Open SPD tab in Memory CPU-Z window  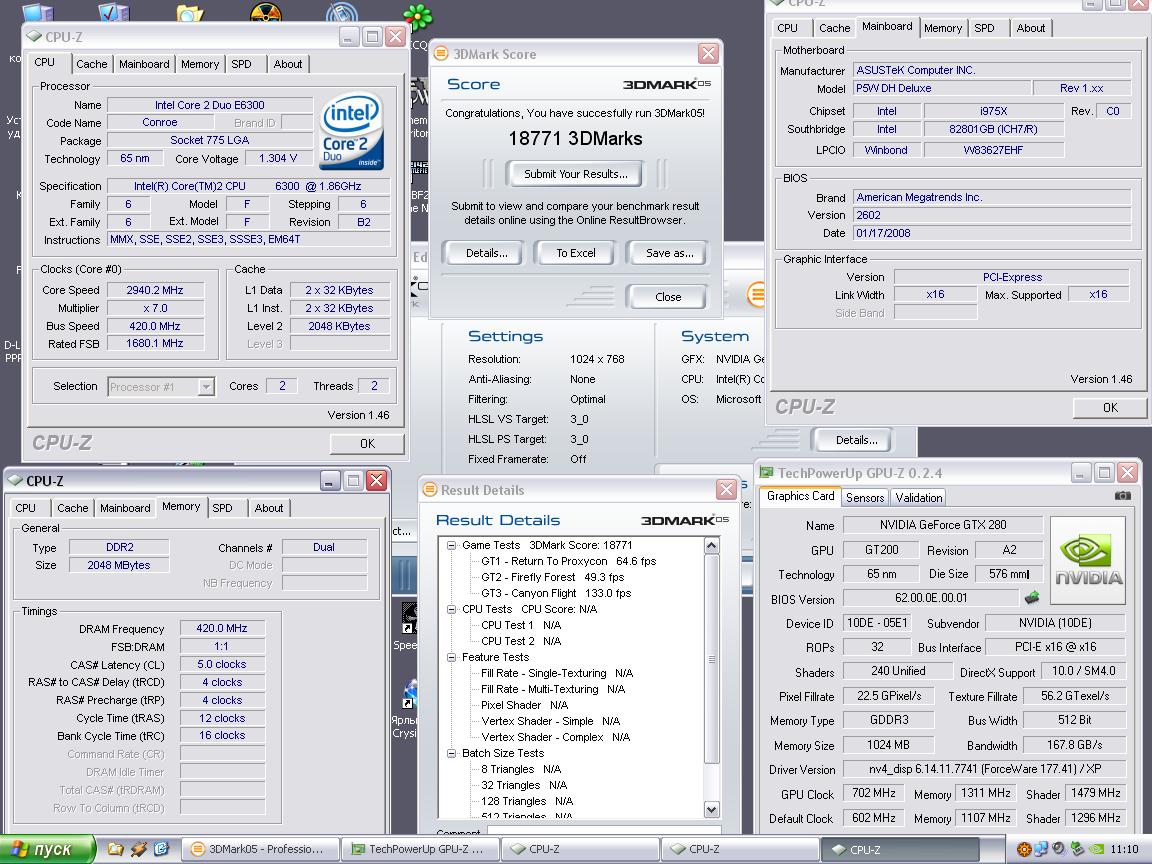click(223, 508)
